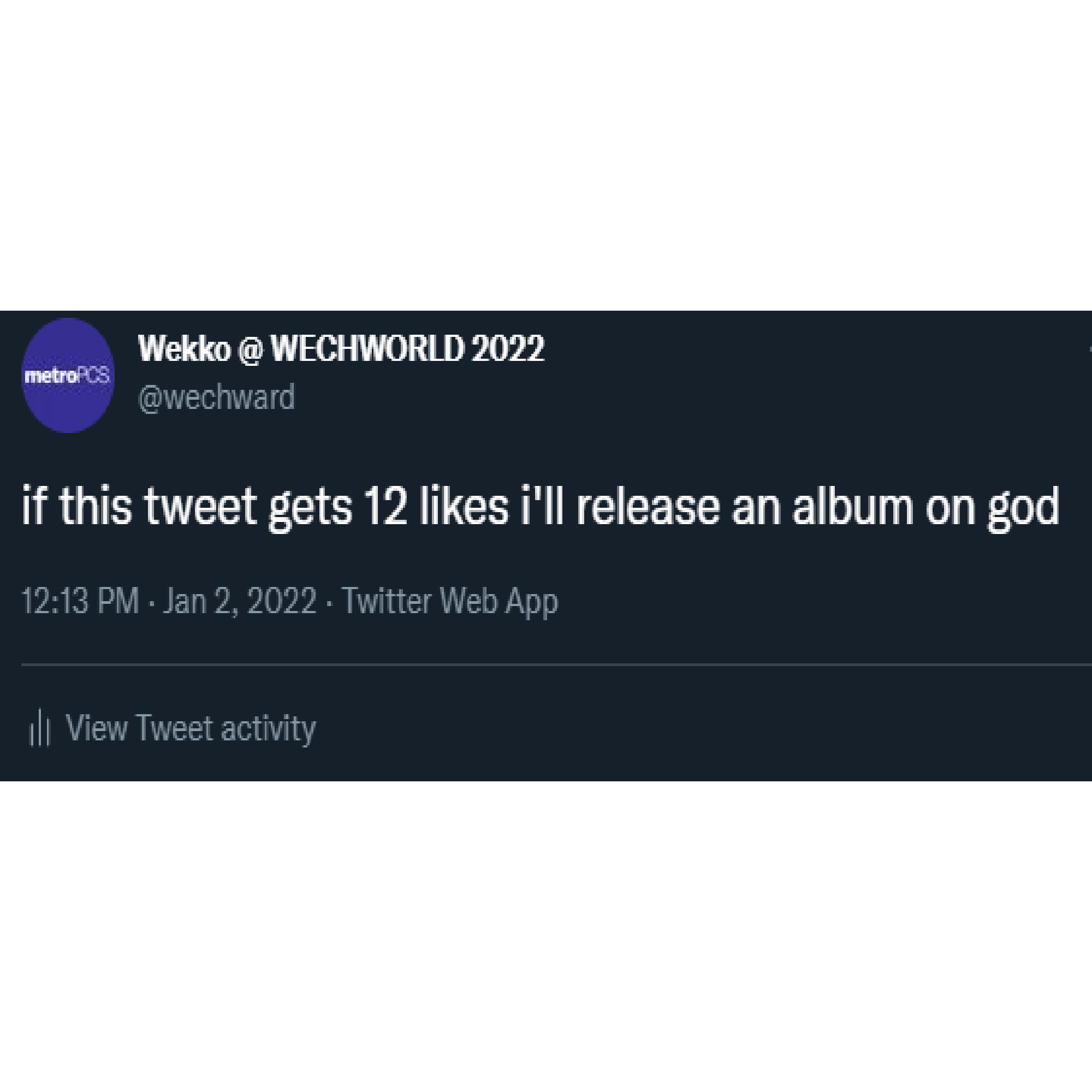The height and width of the screenshot is (1092, 1092).
Task: Open the Wekko @ WECHWORLD 2022 profile name
Action: (x=341, y=349)
